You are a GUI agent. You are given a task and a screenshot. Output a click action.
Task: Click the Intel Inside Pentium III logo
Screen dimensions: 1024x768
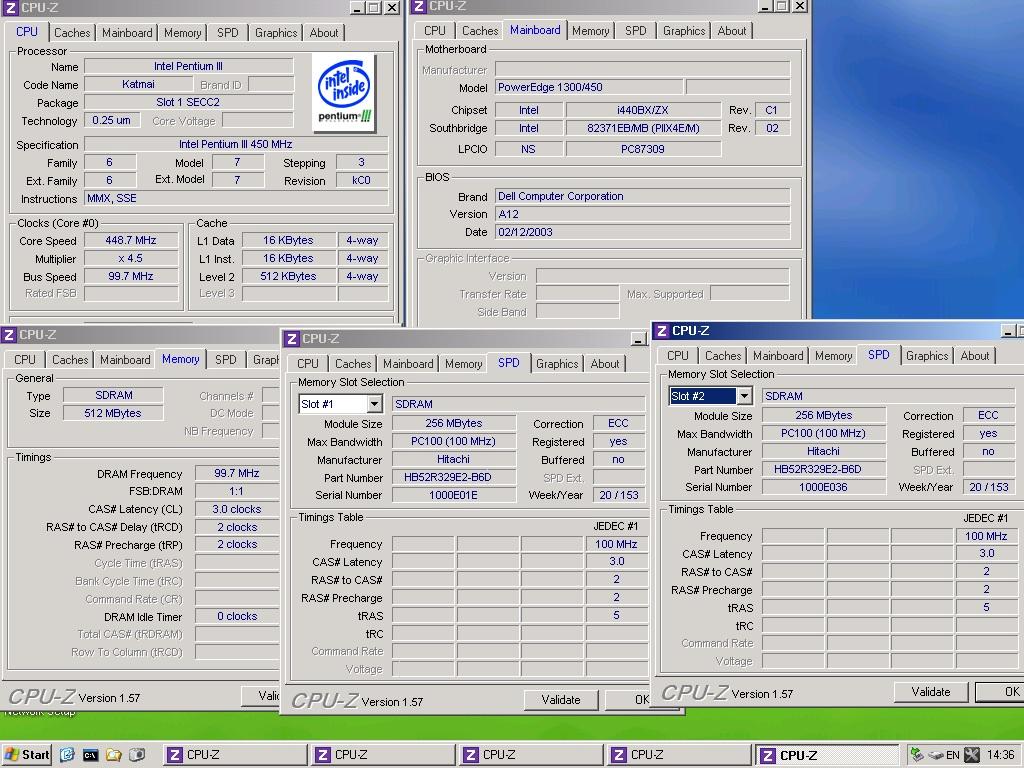[x=344, y=93]
